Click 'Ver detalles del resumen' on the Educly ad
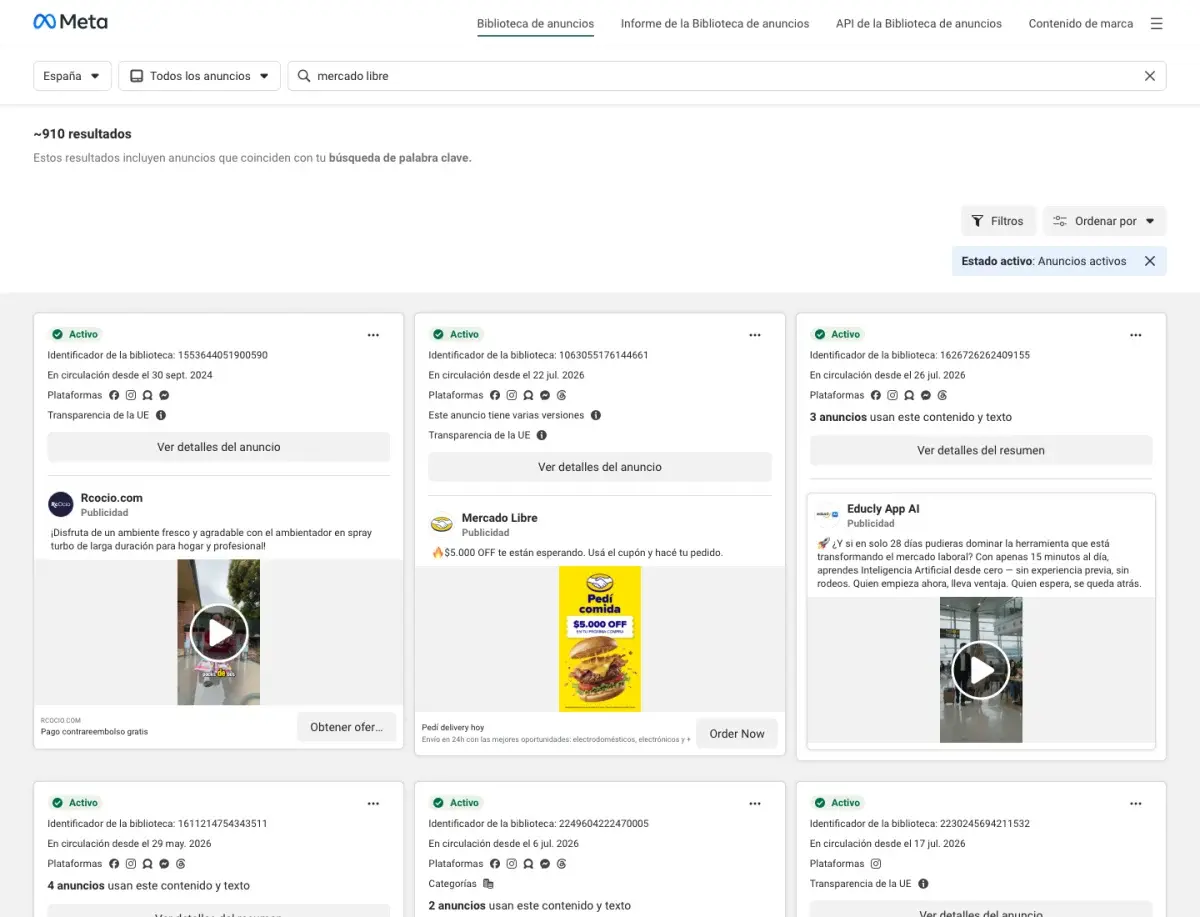1200x917 pixels. 981,450
